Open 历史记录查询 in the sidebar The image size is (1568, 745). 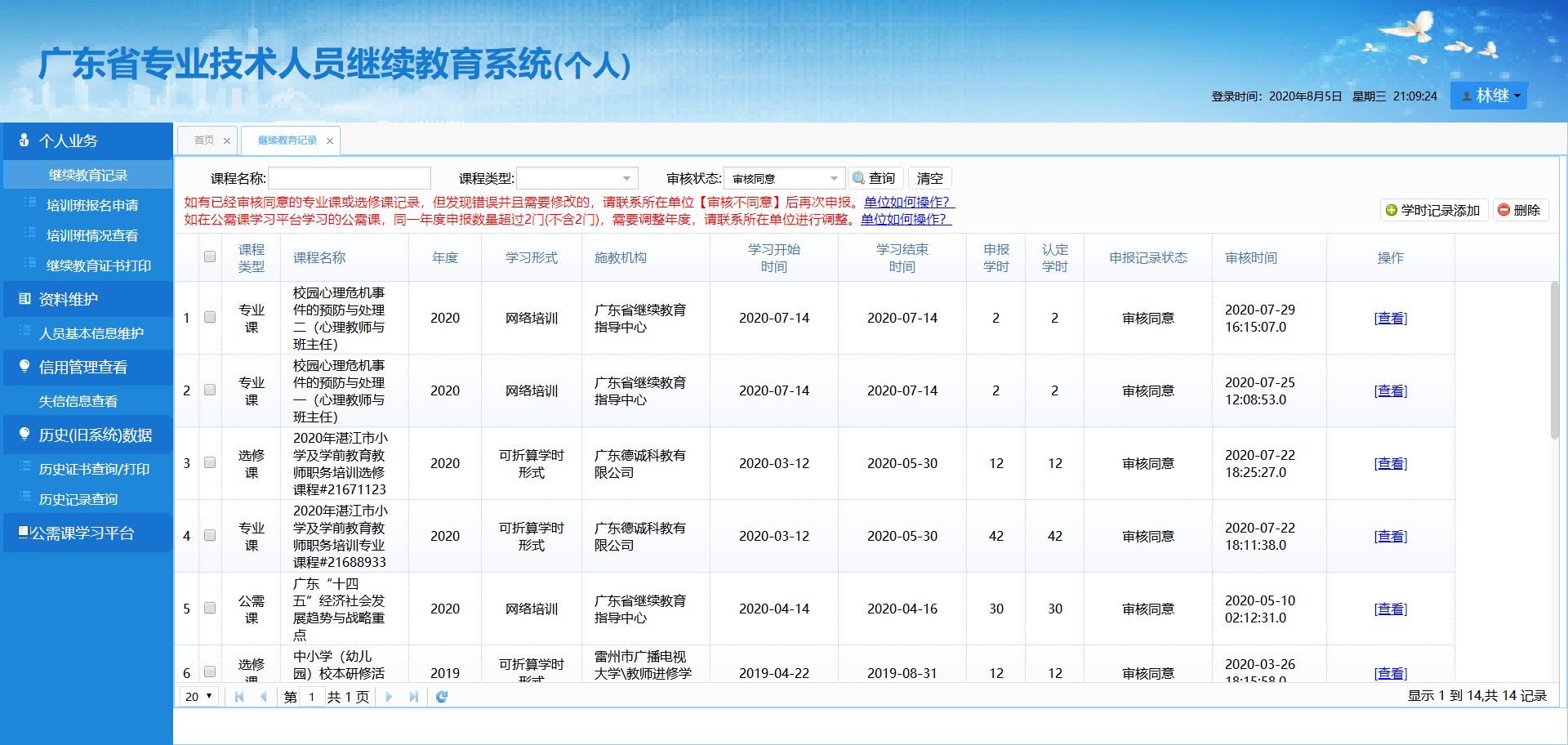[x=78, y=499]
